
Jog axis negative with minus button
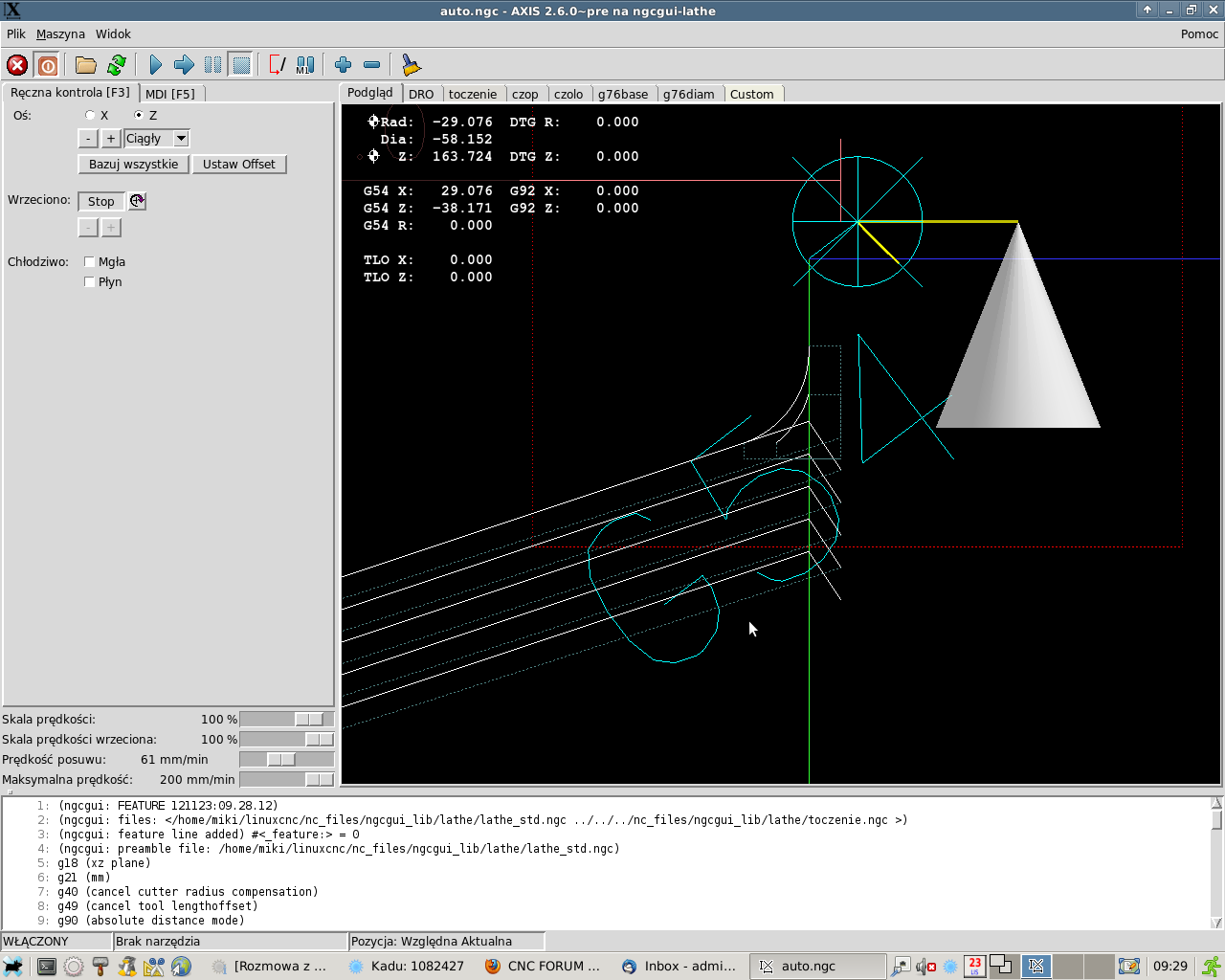(88, 139)
